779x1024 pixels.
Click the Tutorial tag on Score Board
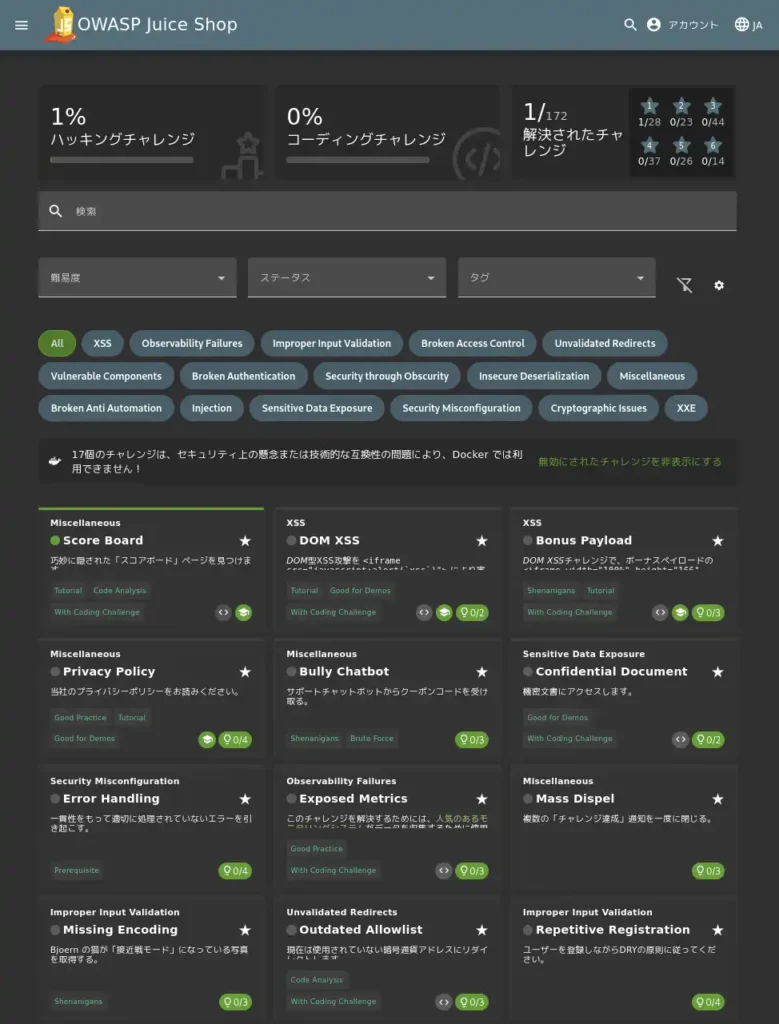(68, 590)
